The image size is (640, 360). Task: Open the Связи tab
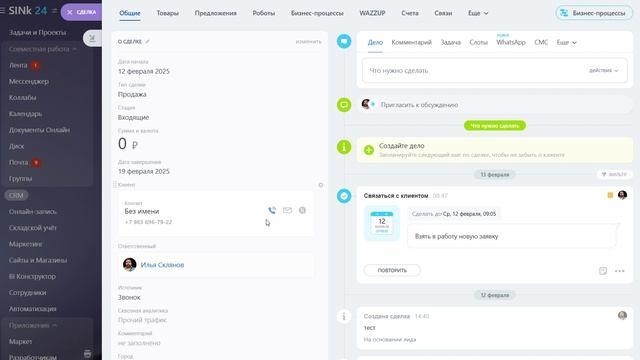pos(443,13)
